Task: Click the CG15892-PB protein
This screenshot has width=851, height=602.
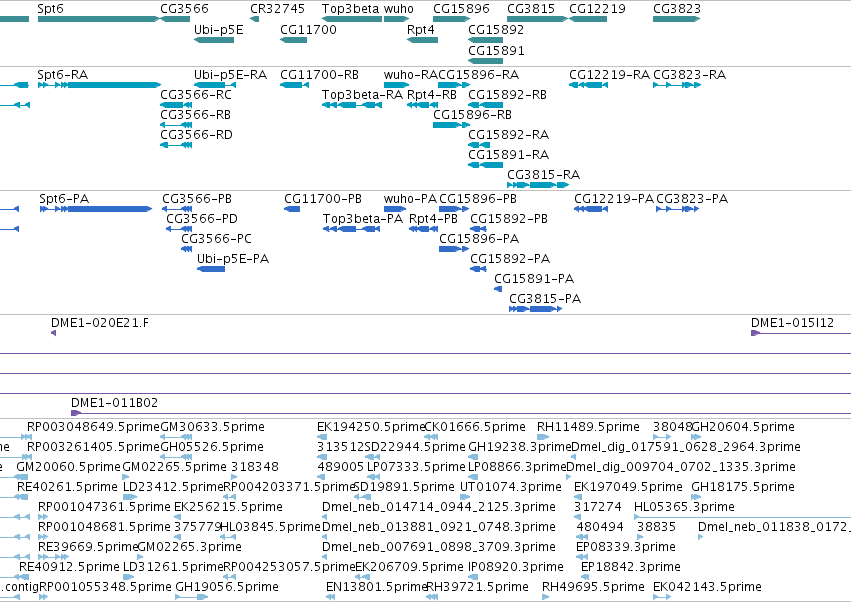Action: coord(478,229)
